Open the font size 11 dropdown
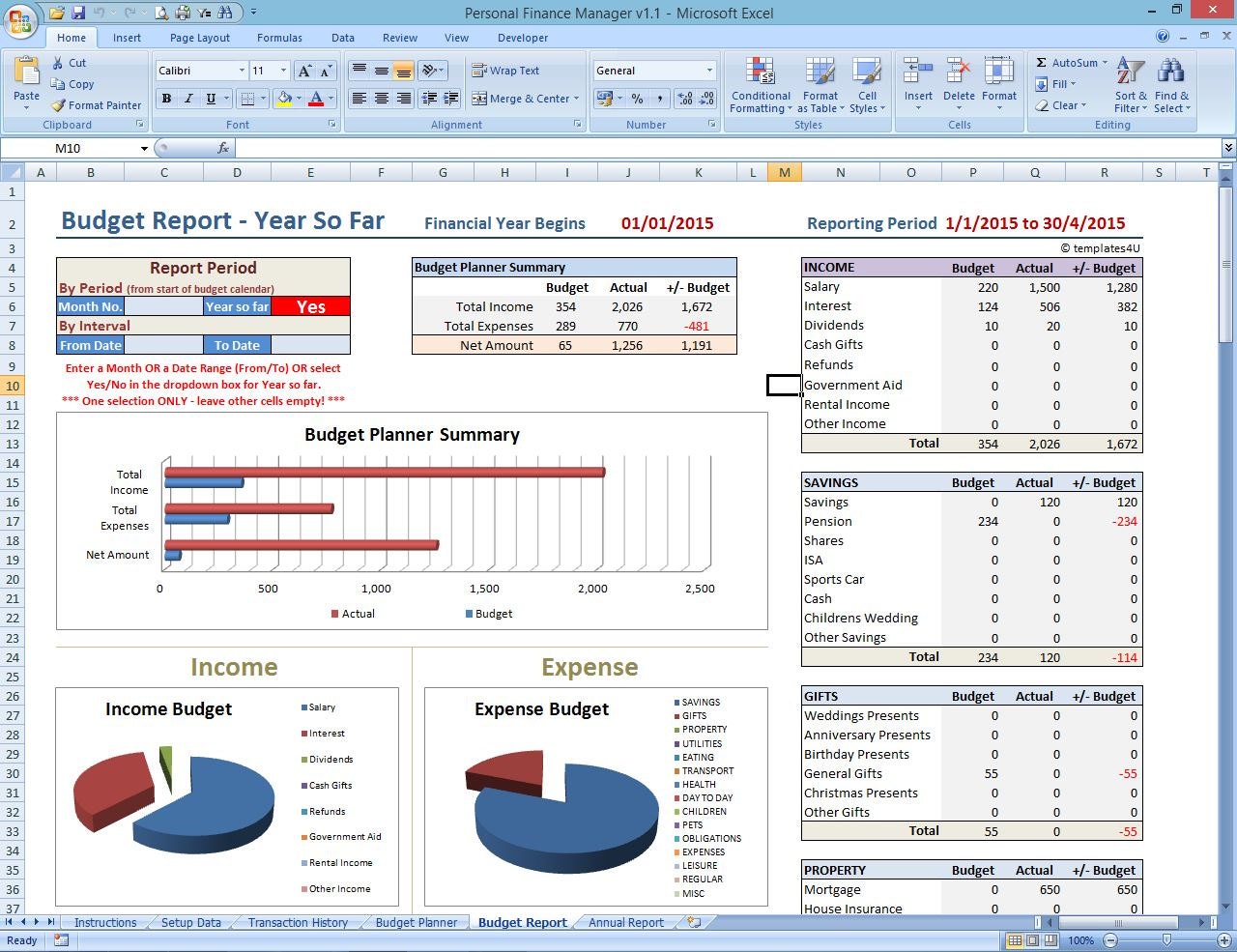Viewport: 1237px width, 952px height. point(283,71)
